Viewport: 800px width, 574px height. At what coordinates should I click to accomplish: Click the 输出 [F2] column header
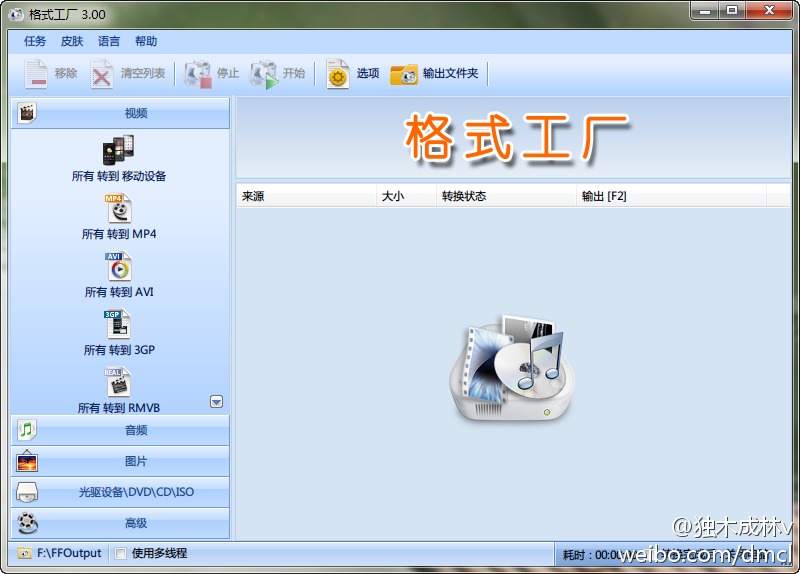pos(671,196)
